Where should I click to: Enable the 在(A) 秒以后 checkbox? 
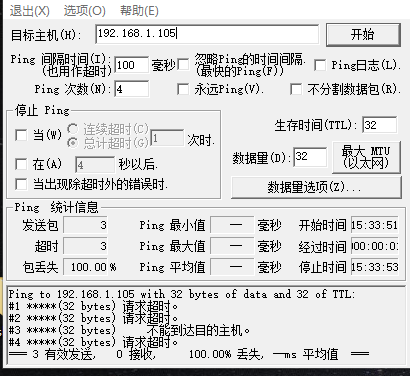[x=21, y=164]
